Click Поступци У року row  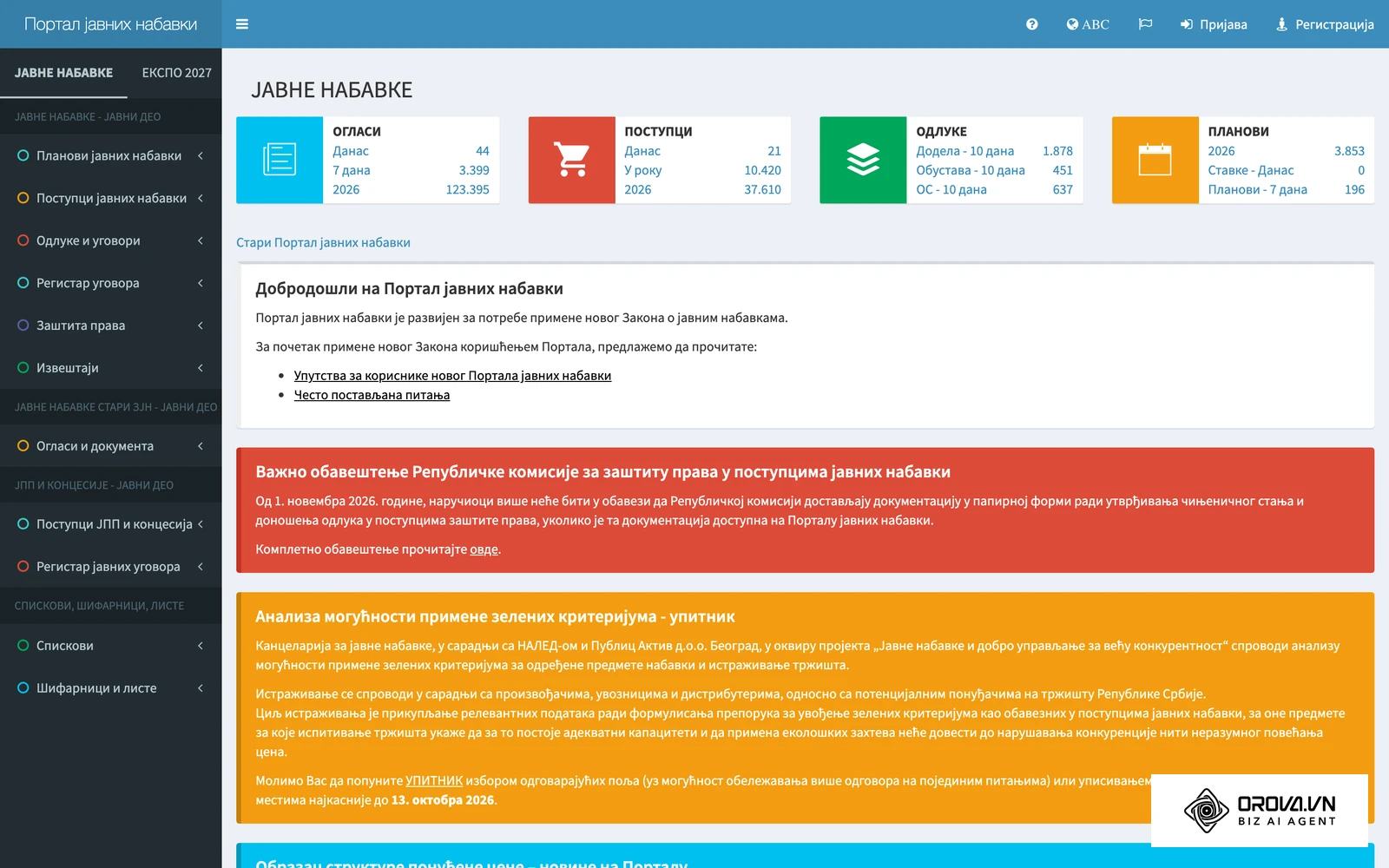[702, 170]
